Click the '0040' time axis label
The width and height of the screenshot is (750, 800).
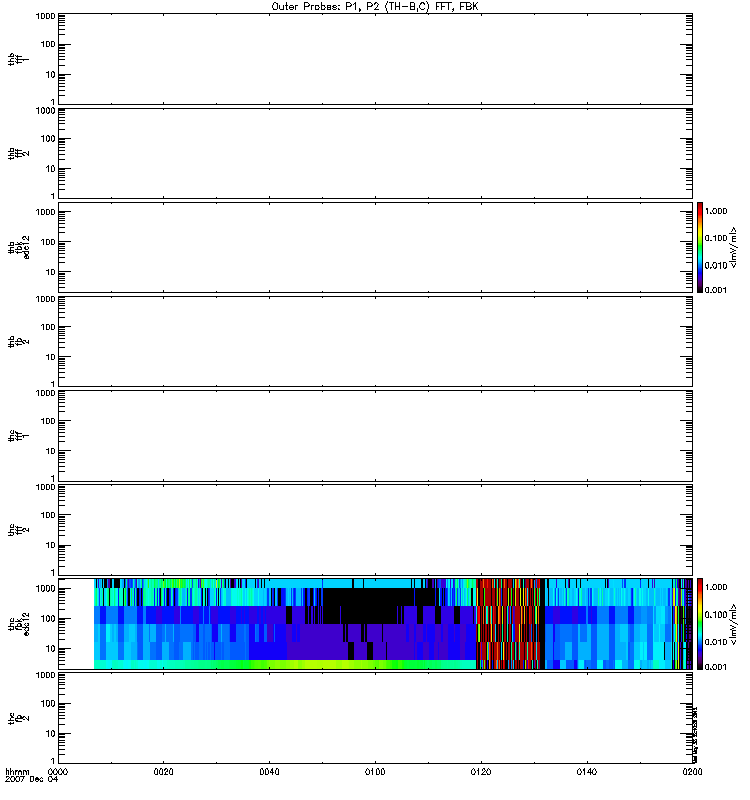click(269, 772)
